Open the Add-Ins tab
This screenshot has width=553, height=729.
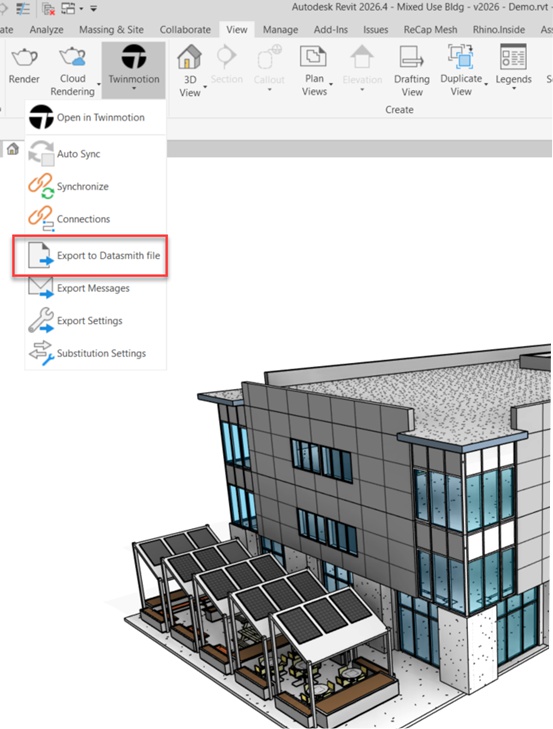click(331, 30)
